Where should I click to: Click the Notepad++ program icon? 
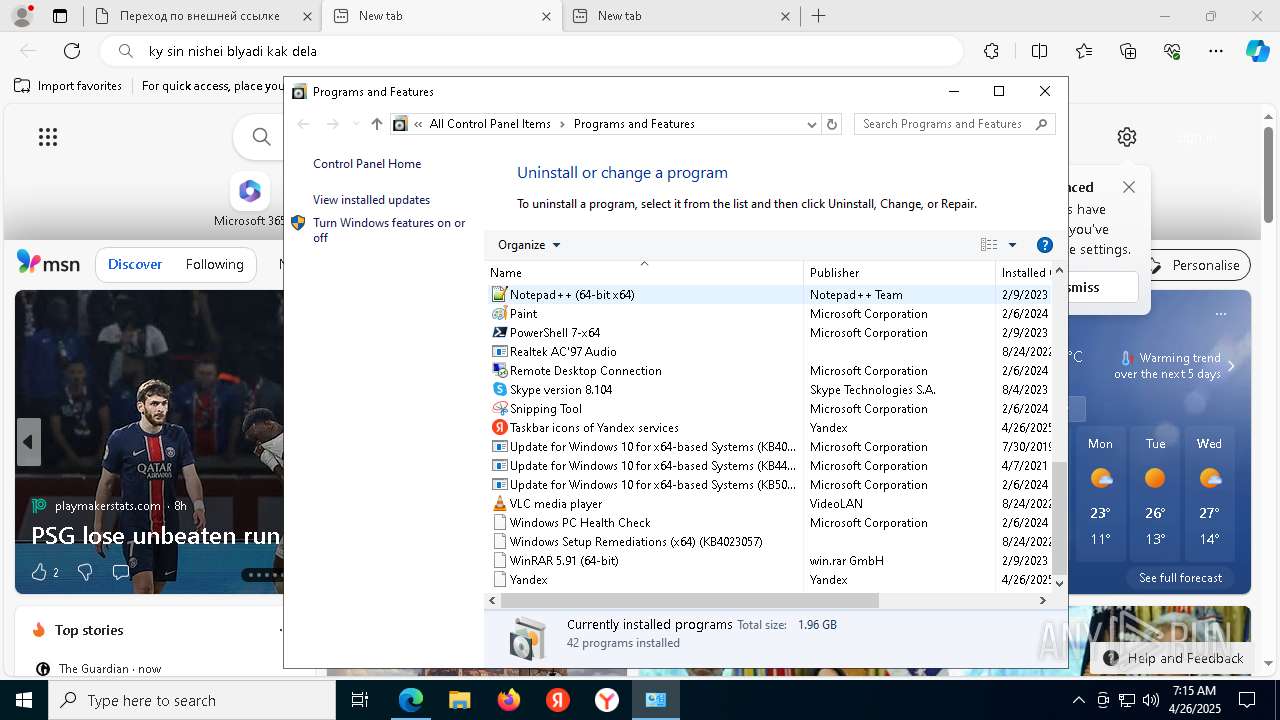pyautogui.click(x=500, y=294)
